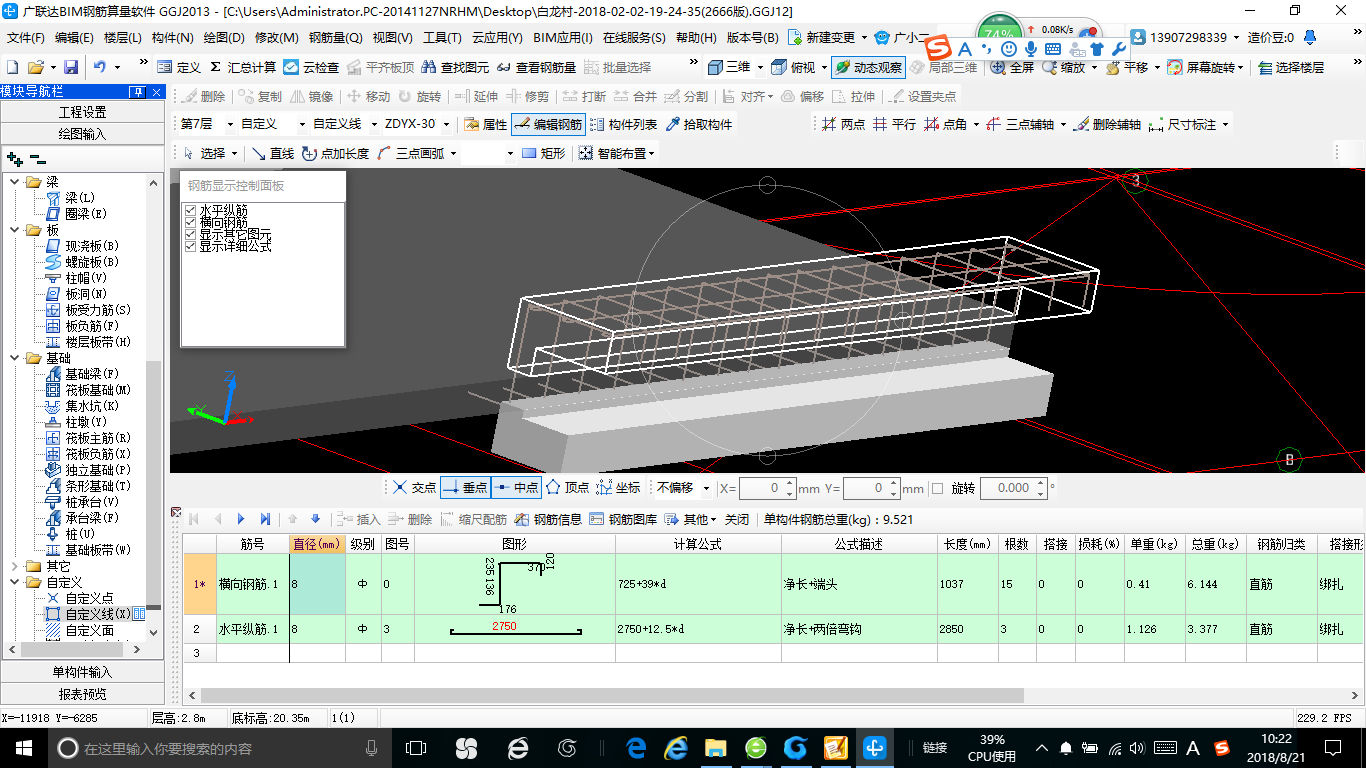This screenshot has height=768, width=1366.
Task: Go to next rebar record arrow
Action: (241, 519)
